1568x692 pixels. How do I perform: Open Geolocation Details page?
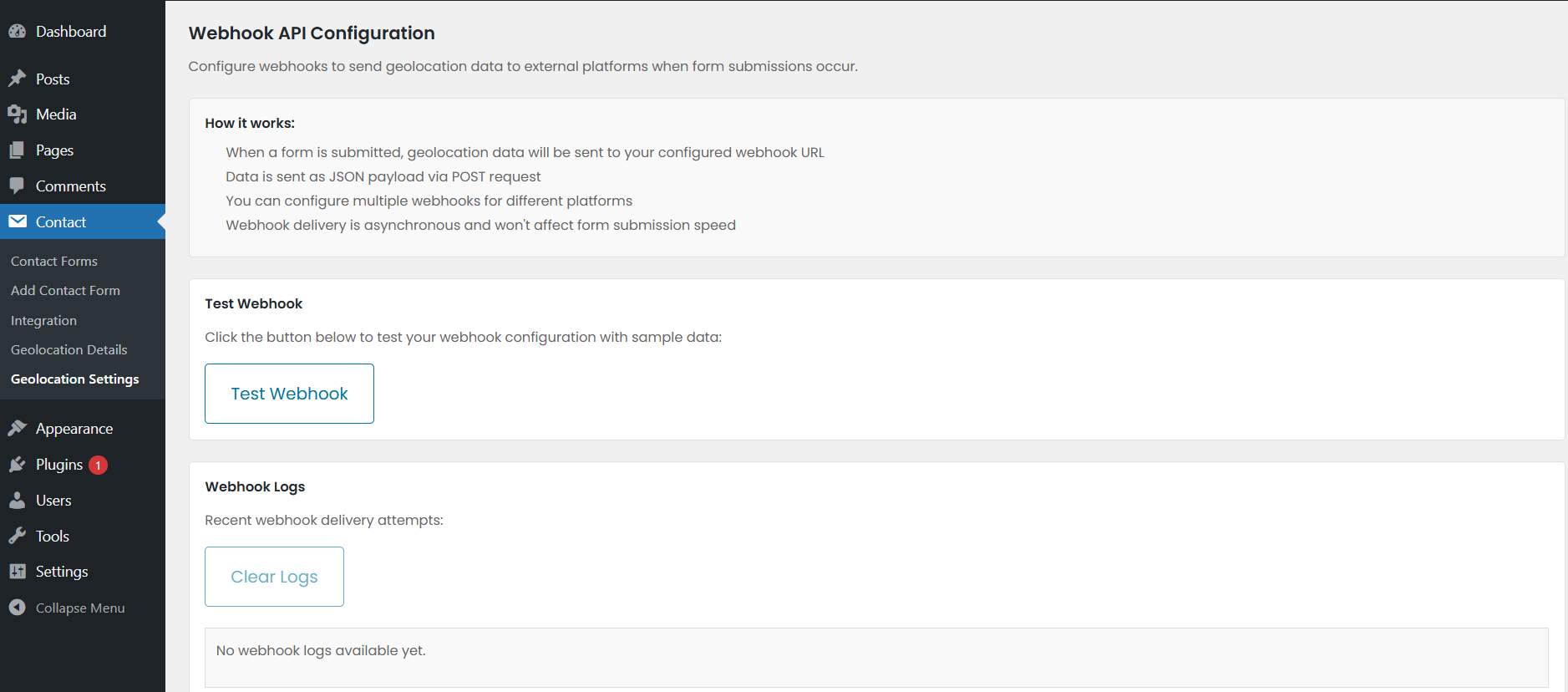click(69, 349)
